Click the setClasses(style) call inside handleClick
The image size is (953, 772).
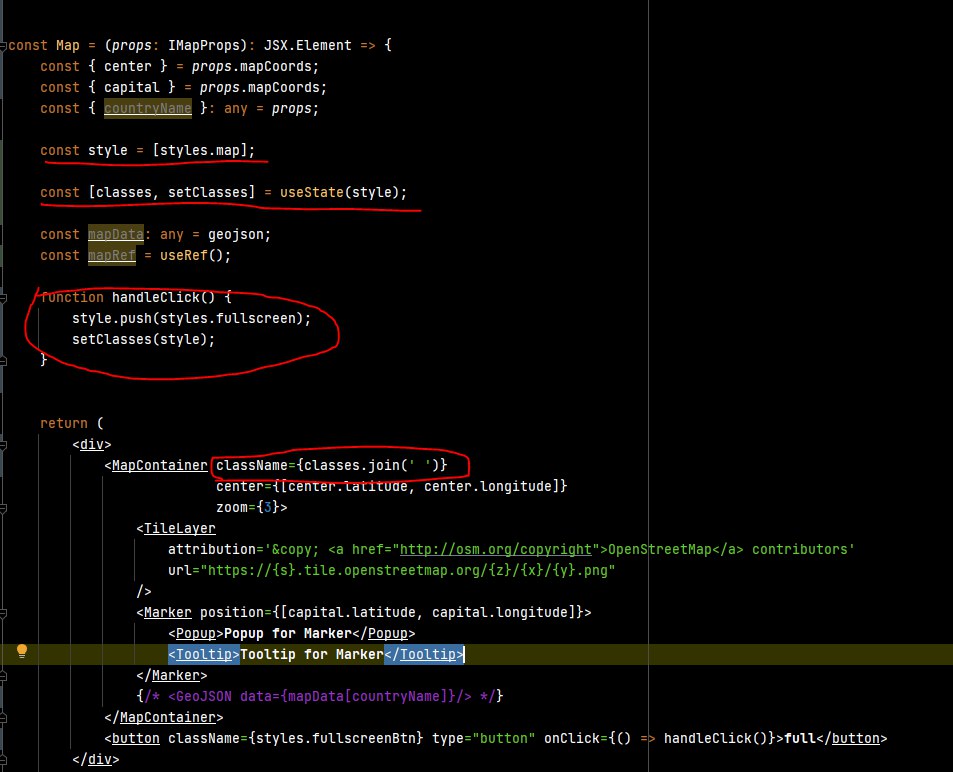(143, 339)
